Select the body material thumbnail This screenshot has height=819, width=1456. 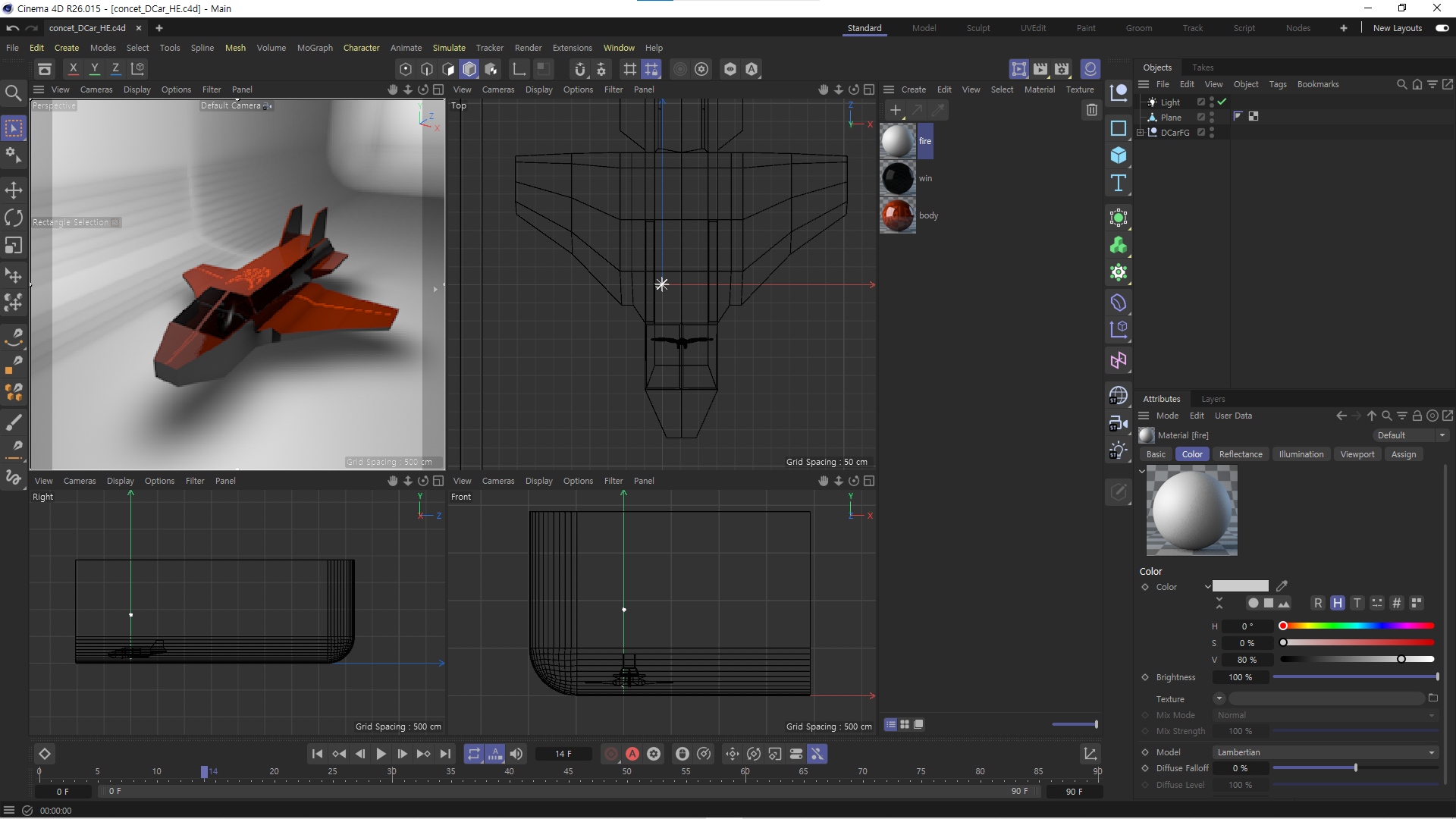(x=898, y=215)
